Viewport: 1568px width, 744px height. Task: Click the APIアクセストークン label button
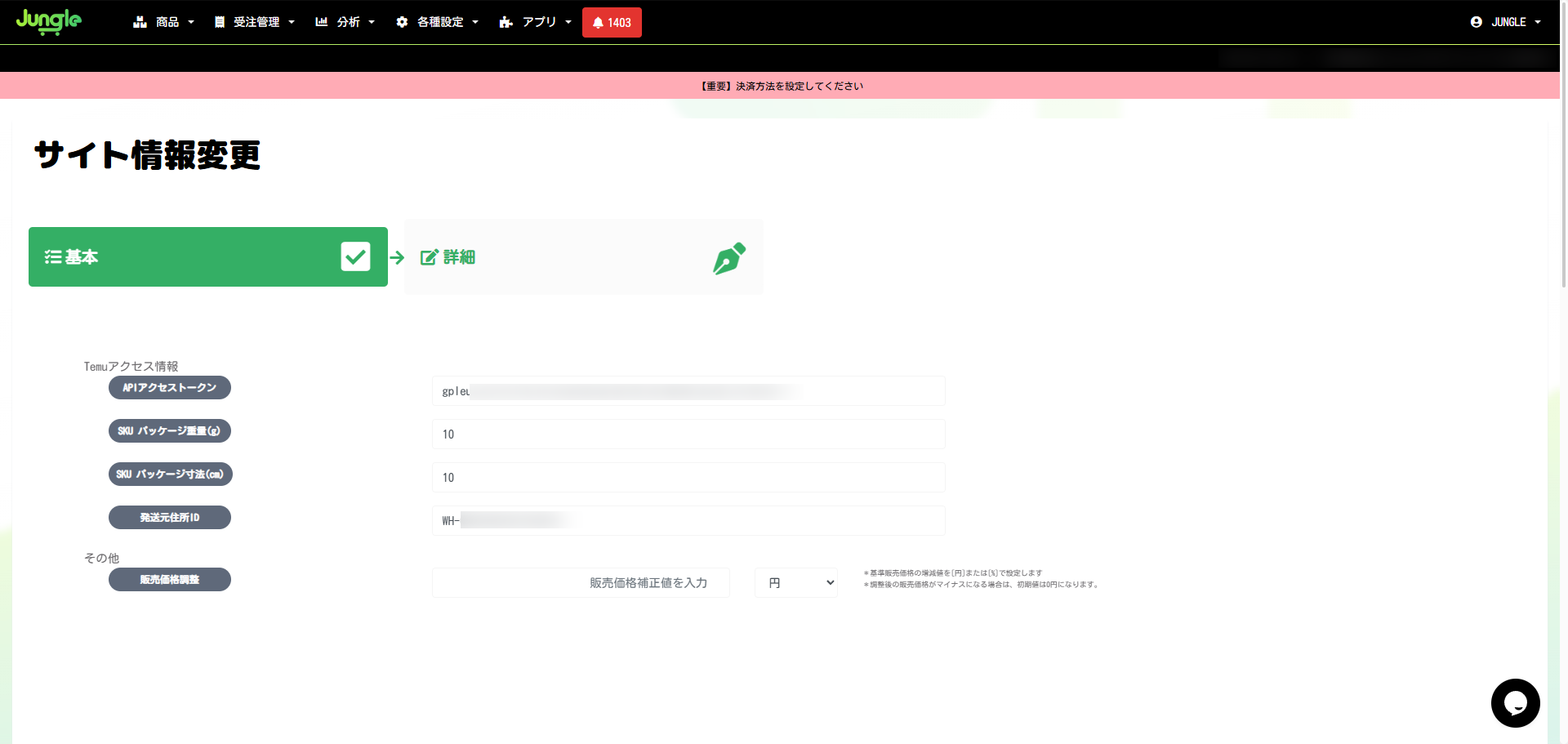170,388
